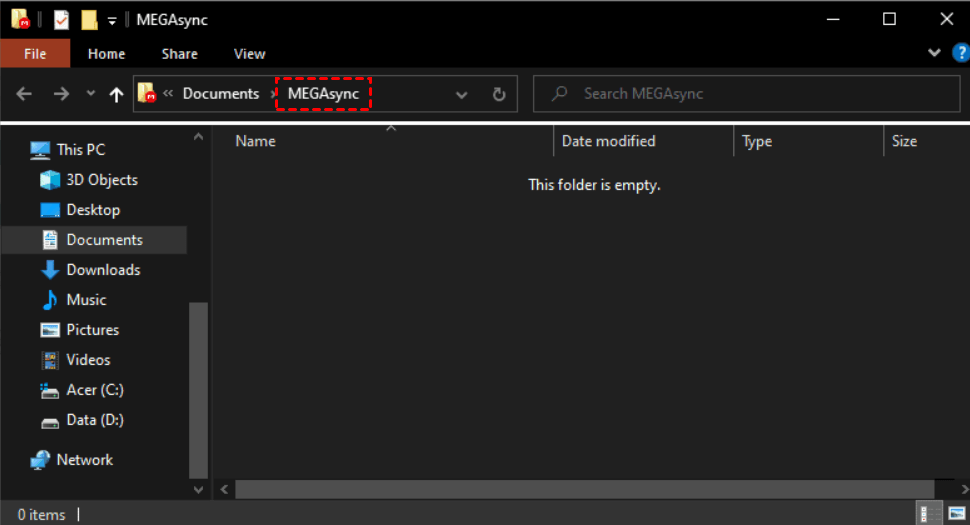Click the '0 items' status text
The height and width of the screenshot is (525, 970).
coord(41,514)
